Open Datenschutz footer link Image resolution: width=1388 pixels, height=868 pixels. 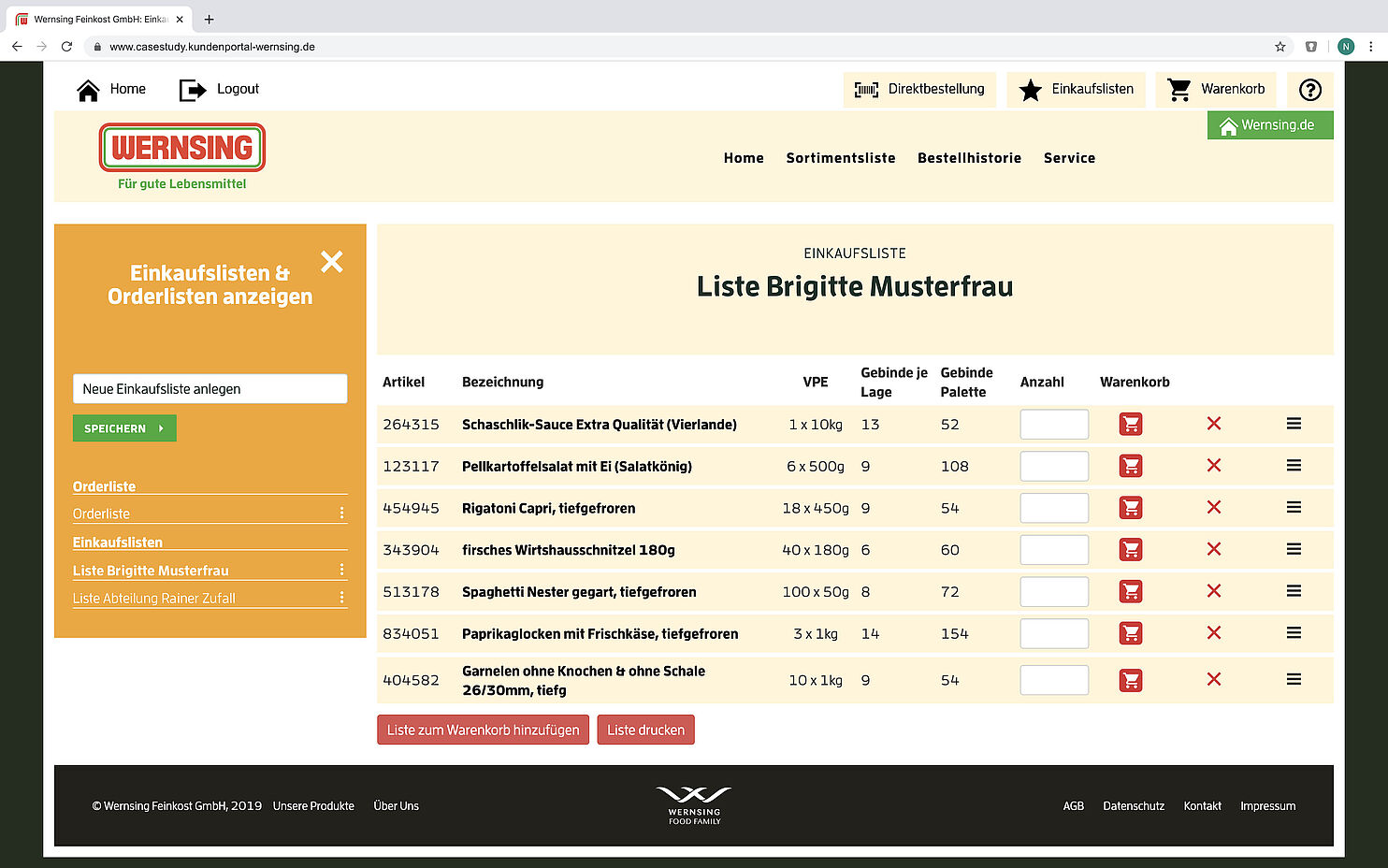tap(1134, 806)
